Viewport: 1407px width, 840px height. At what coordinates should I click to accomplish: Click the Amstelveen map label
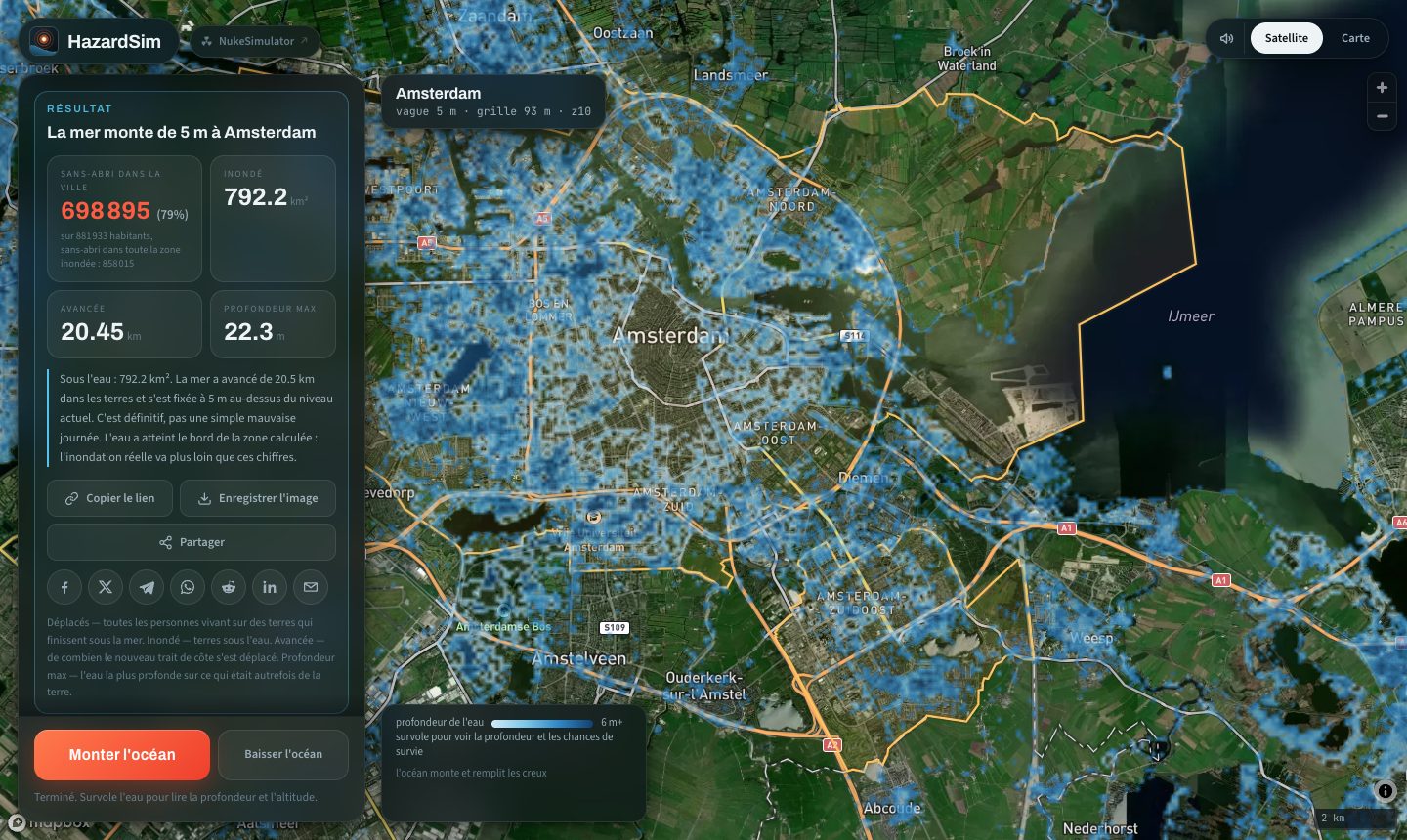click(578, 659)
